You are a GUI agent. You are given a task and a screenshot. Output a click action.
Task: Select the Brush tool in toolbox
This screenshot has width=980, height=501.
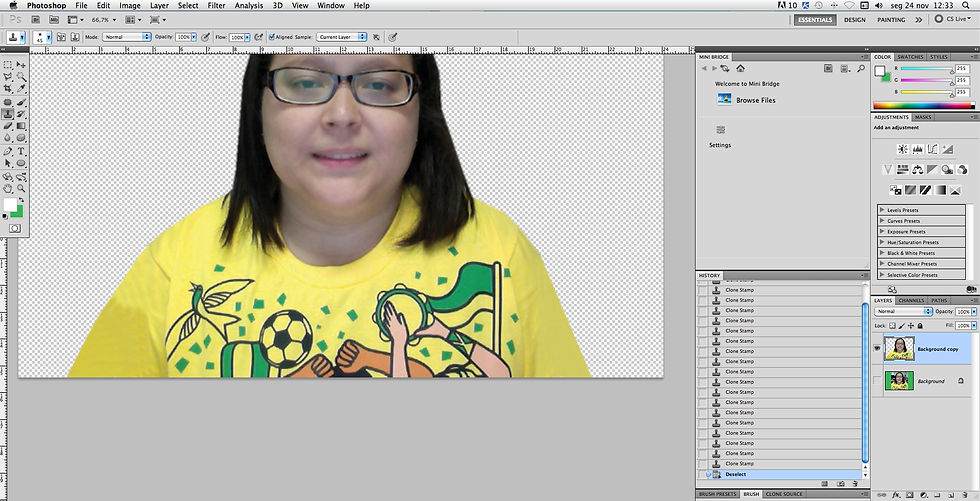[x=21, y=102]
